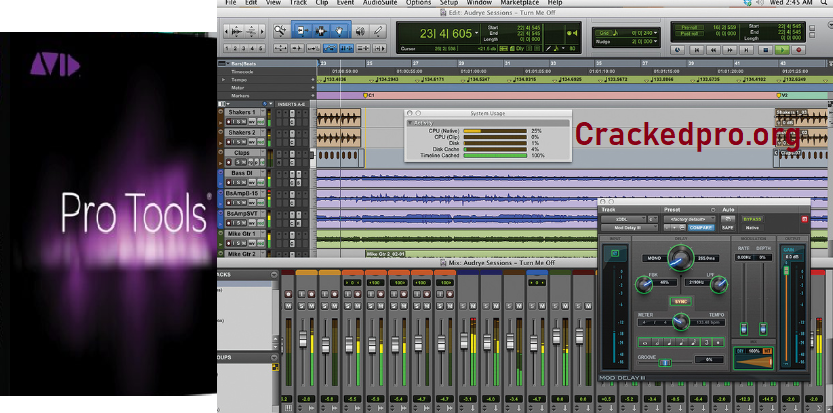Choose zoom preset 1
The height and width of the screenshot is (413, 833).
[x=227, y=48]
